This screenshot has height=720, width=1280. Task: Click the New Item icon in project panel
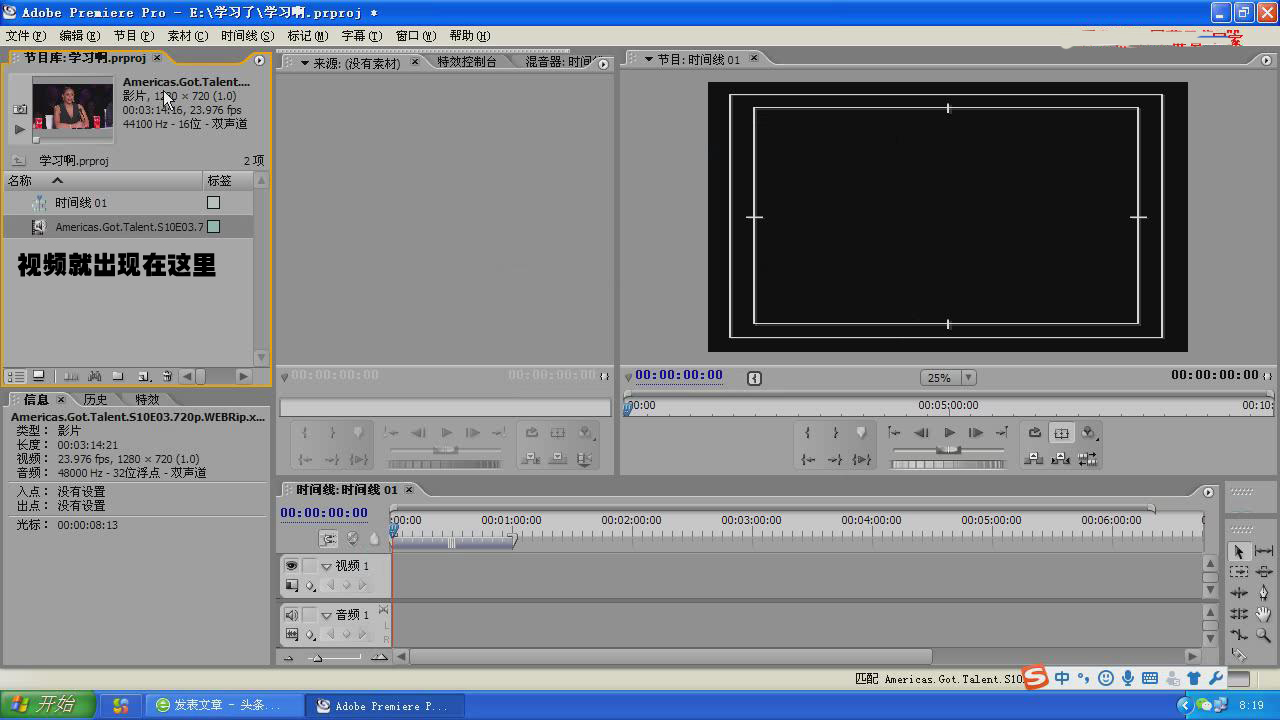[x=144, y=377]
